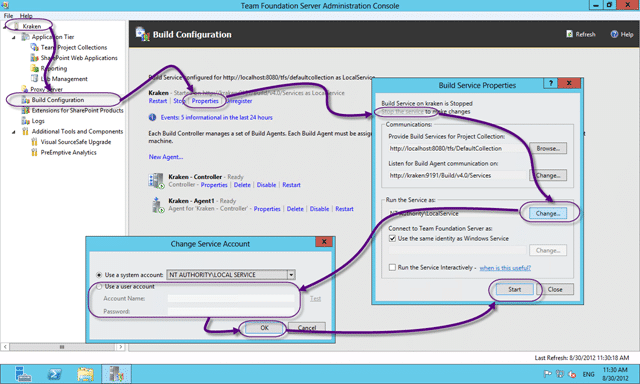
Task: Click ENG language indicator in tray
Action: click(x=588, y=374)
